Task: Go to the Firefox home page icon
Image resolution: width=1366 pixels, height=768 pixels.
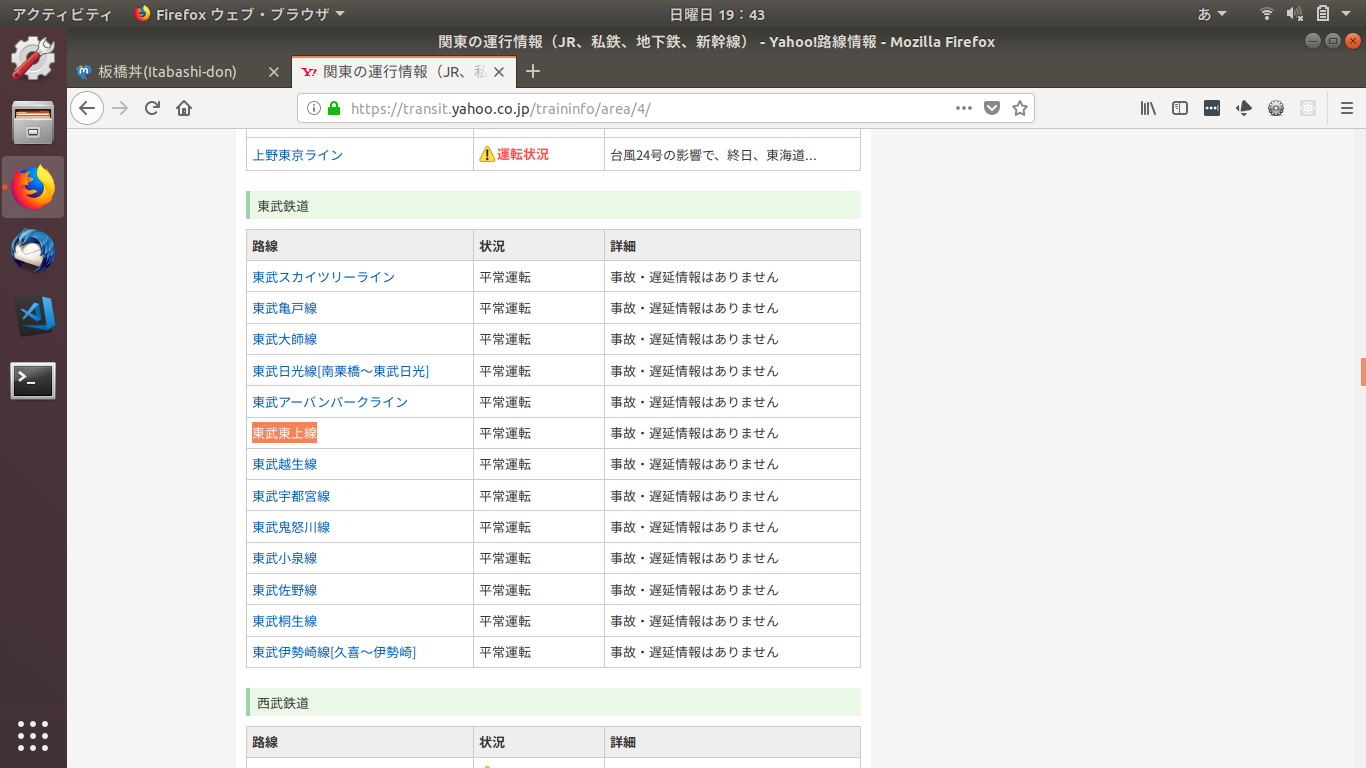Action: tap(184, 108)
